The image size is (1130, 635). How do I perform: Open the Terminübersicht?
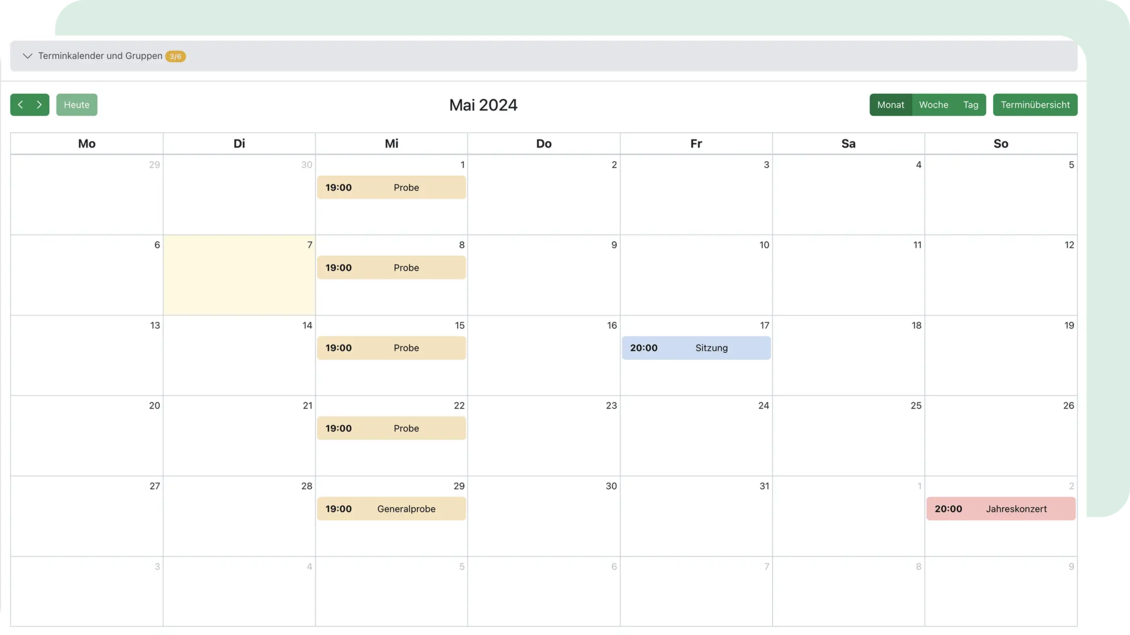(x=1035, y=105)
